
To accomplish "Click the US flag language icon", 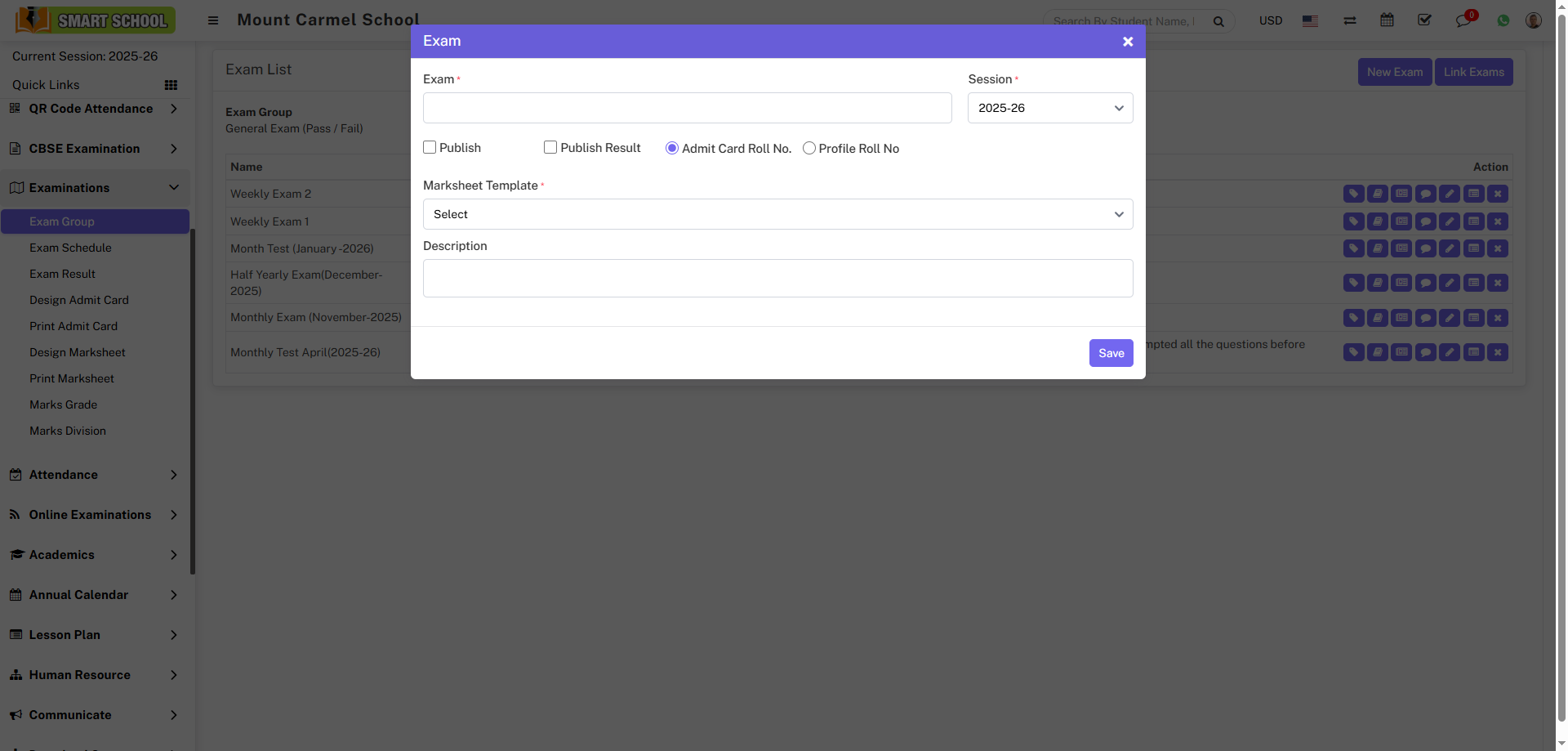I will point(1310,21).
